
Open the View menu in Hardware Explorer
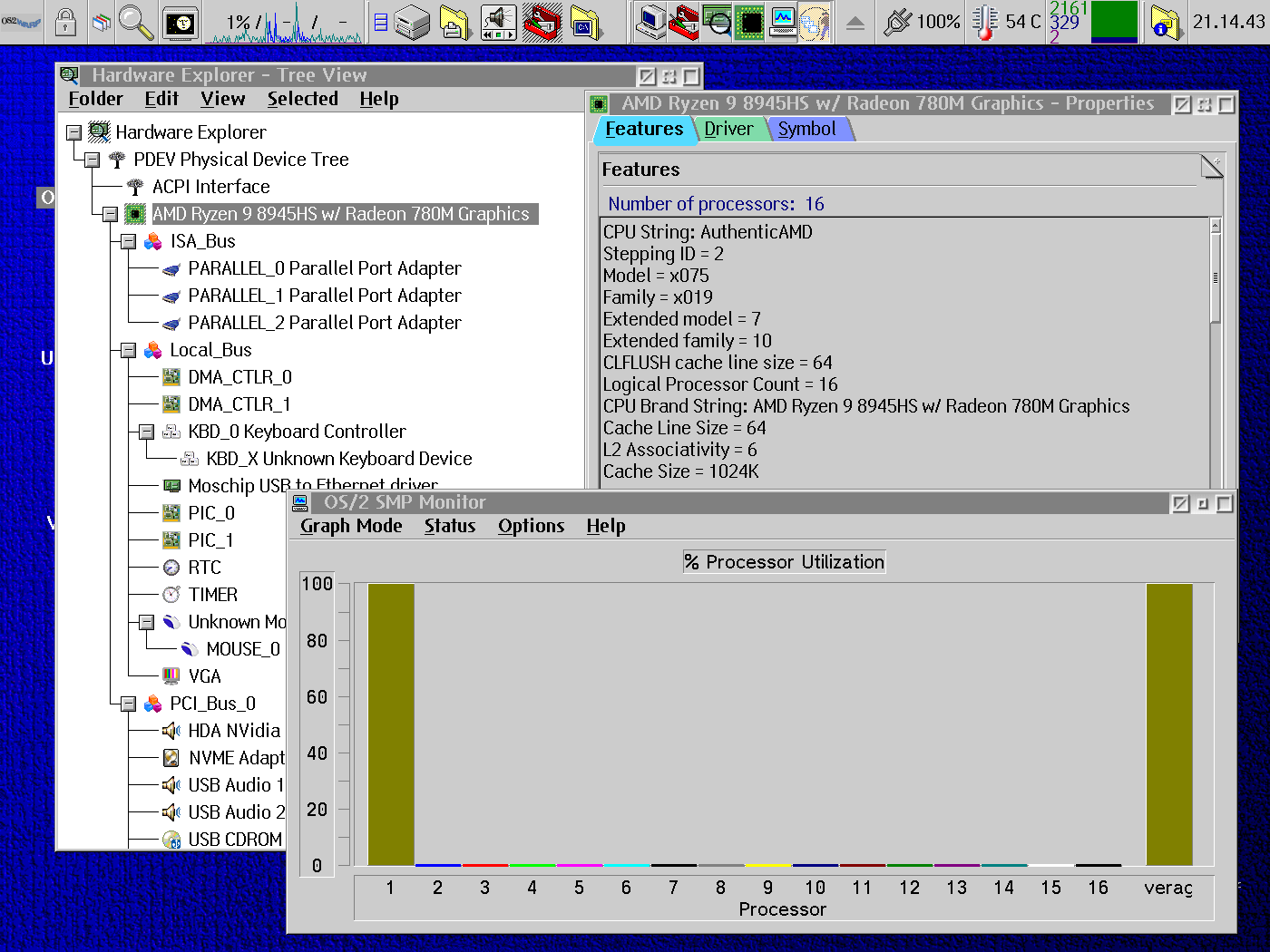tap(222, 99)
